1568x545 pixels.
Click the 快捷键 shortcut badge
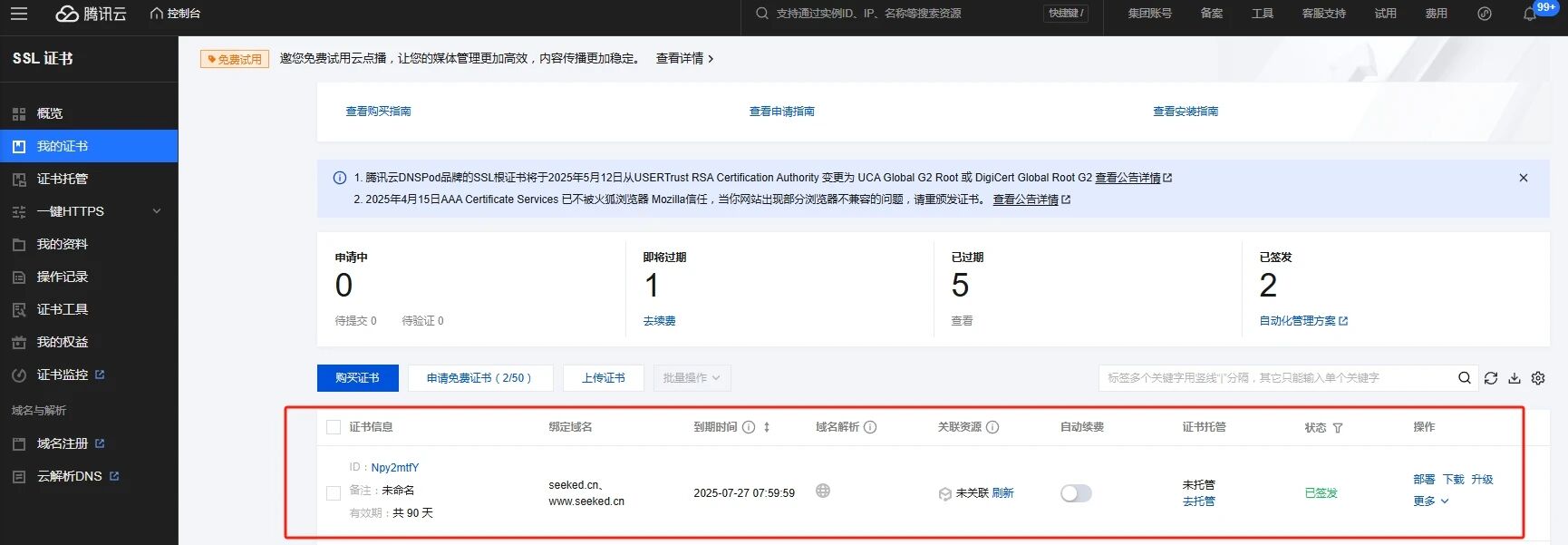point(1066,14)
